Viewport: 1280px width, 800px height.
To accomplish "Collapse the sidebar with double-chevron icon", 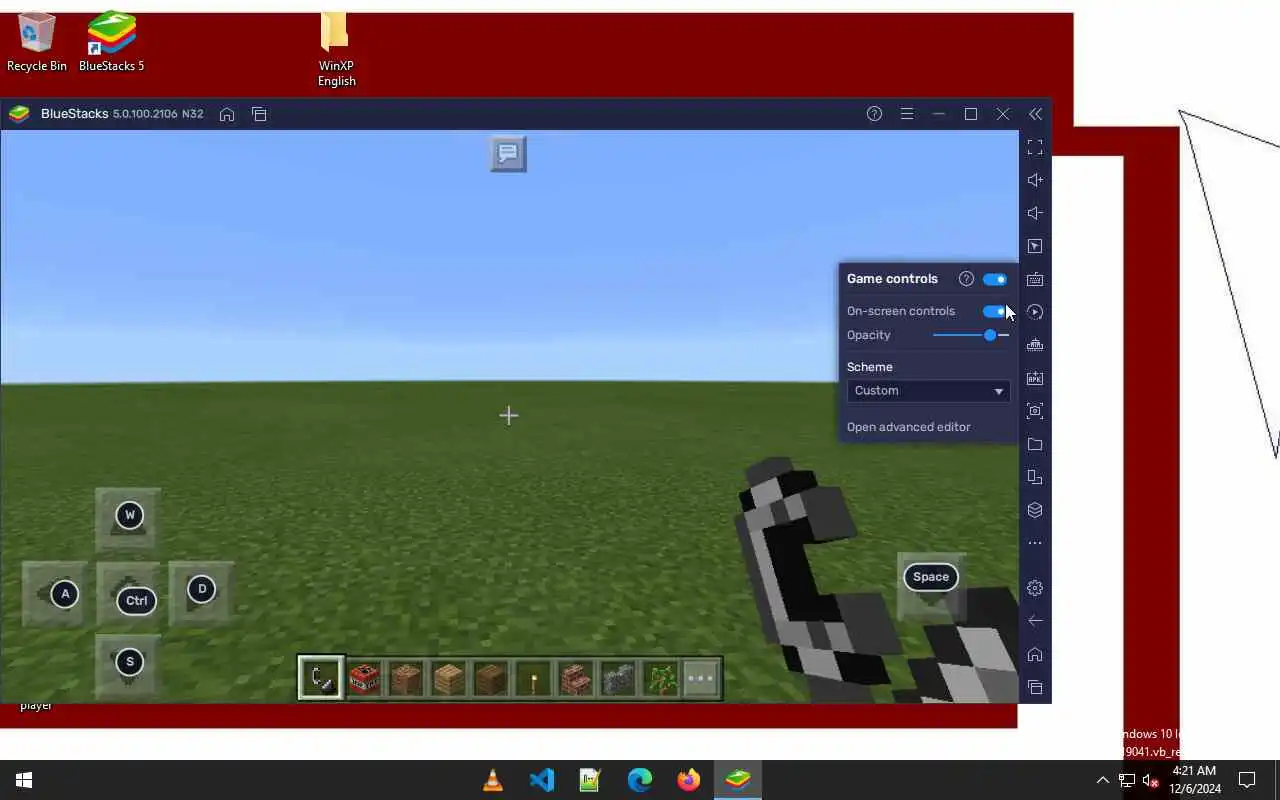I will [x=1035, y=114].
